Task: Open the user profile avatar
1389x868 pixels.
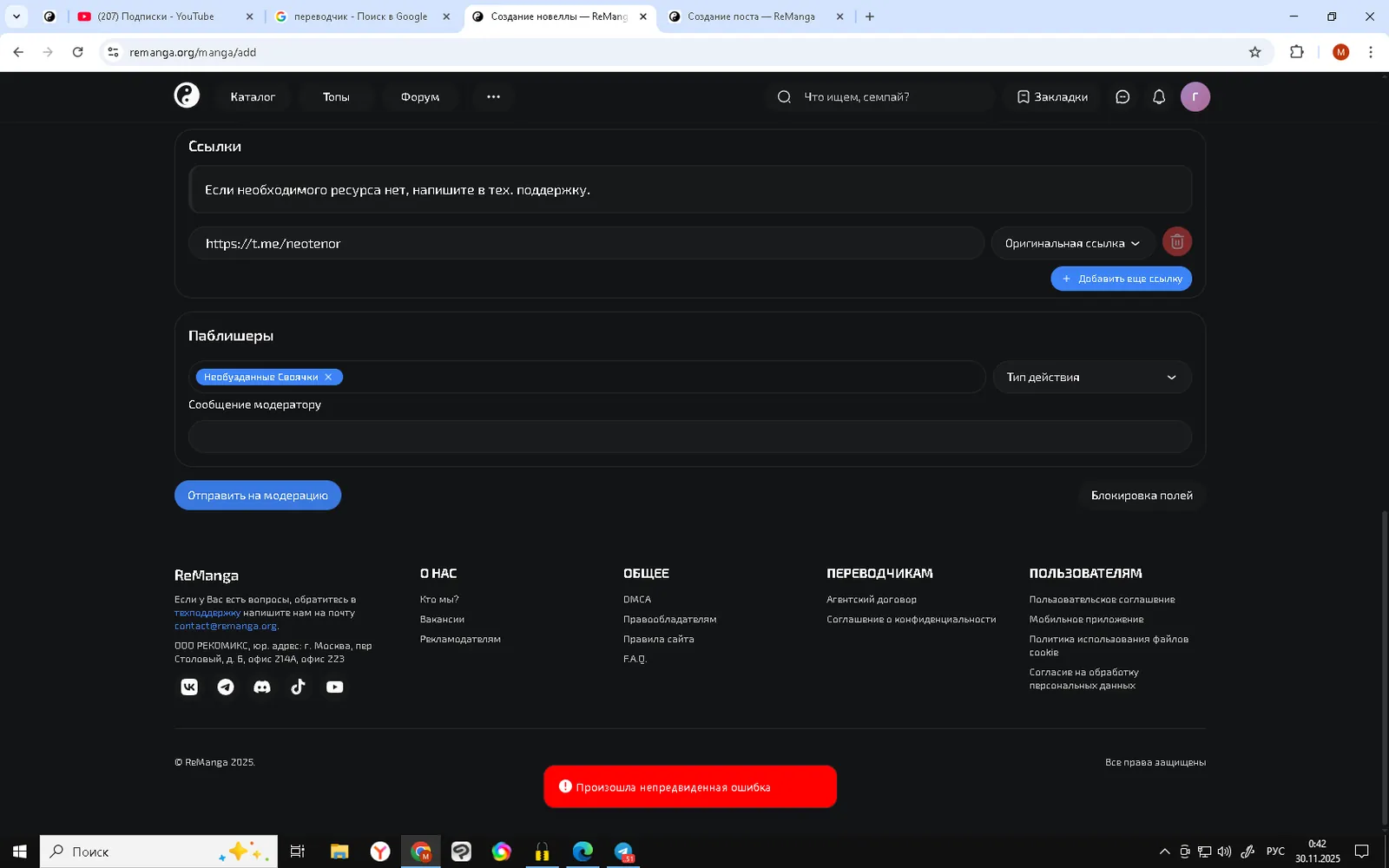Action: pyautogui.click(x=1195, y=96)
